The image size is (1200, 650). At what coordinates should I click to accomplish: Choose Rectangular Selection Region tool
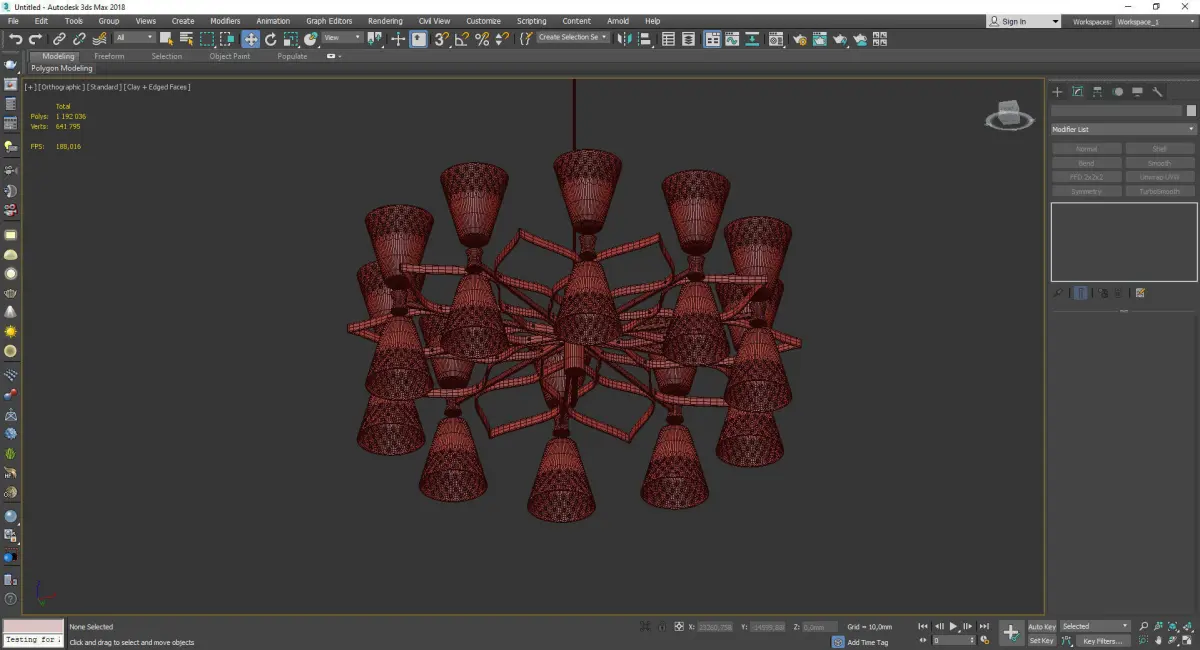click(207, 39)
